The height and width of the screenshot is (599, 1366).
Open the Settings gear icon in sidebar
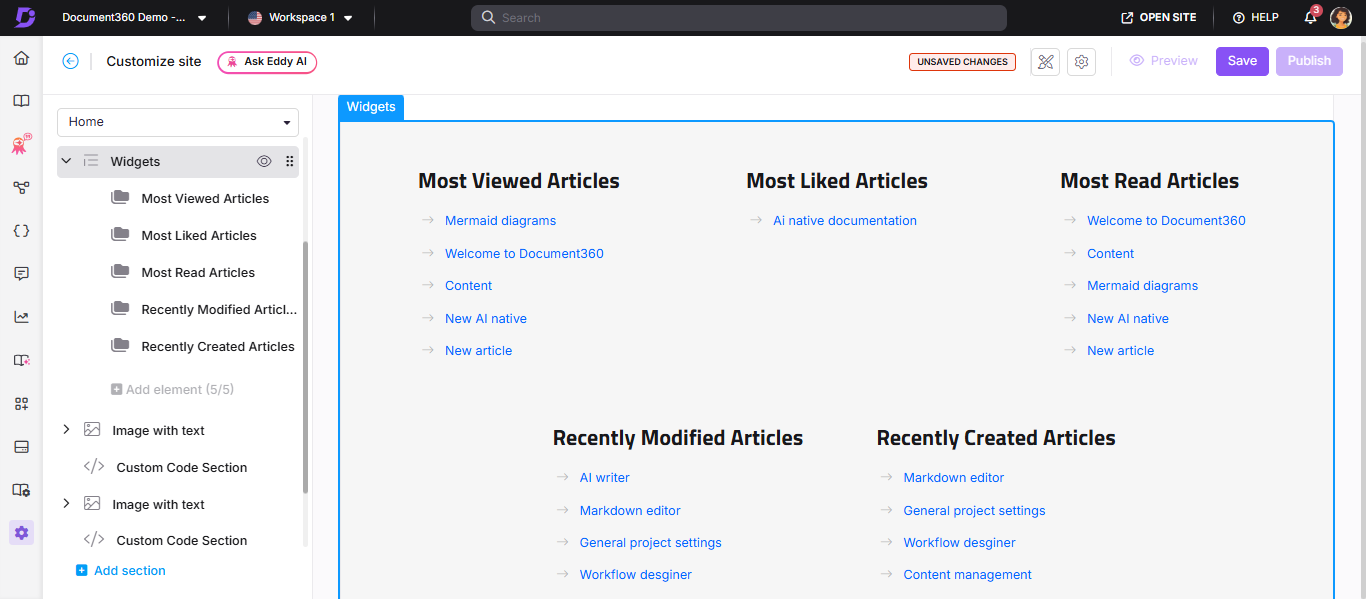click(21, 532)
